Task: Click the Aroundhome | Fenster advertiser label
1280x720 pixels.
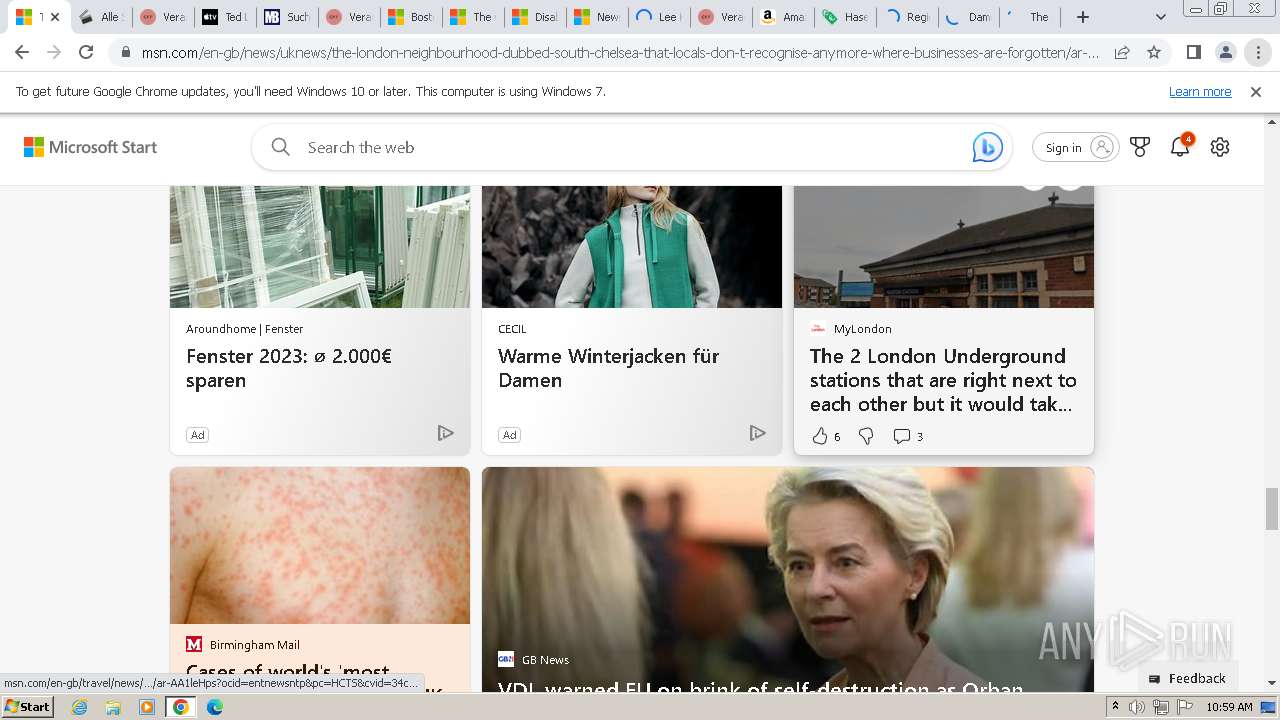Action: [245, 328]
